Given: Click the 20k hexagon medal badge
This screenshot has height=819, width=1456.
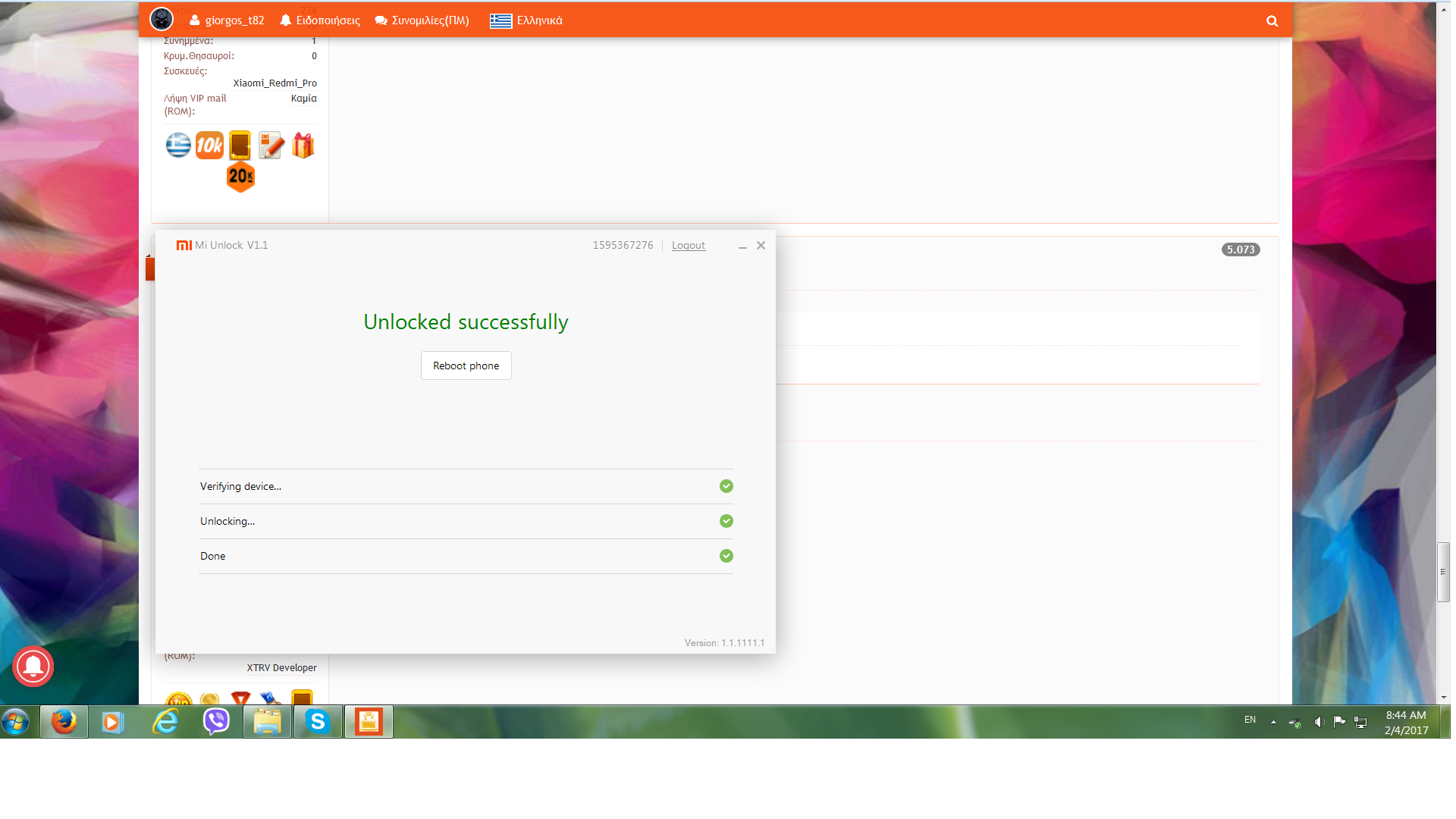Looking at the screenshot, I should pos(240,176).
